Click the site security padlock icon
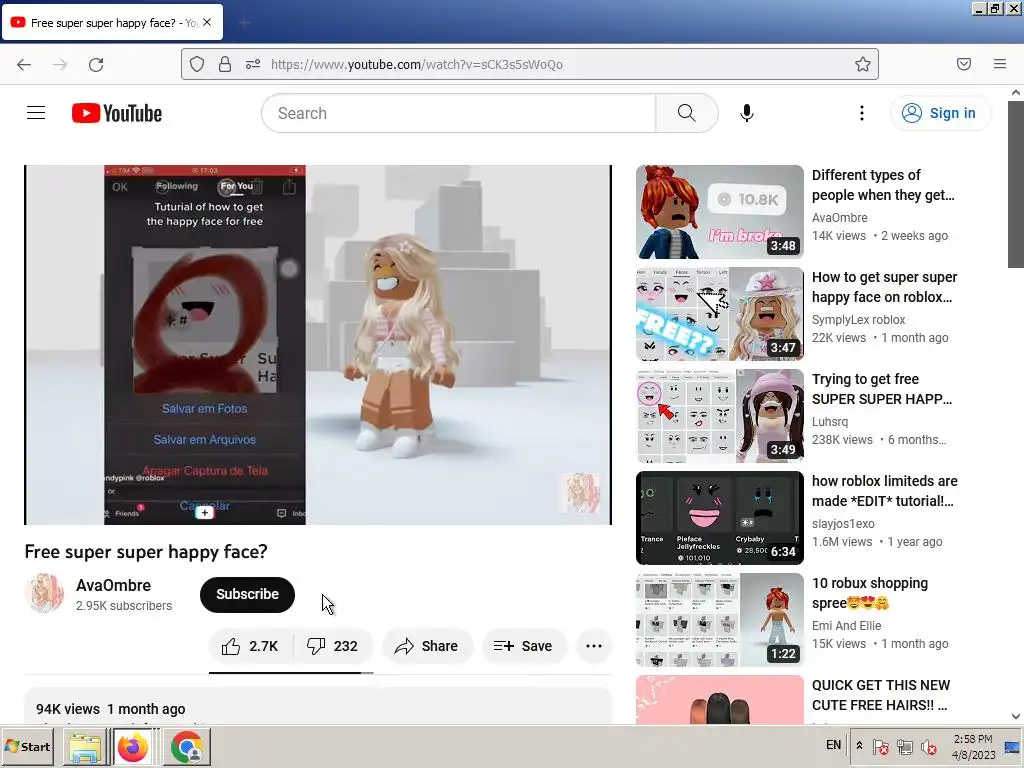Screen dimensions: 1024x768 click(225, 64)
